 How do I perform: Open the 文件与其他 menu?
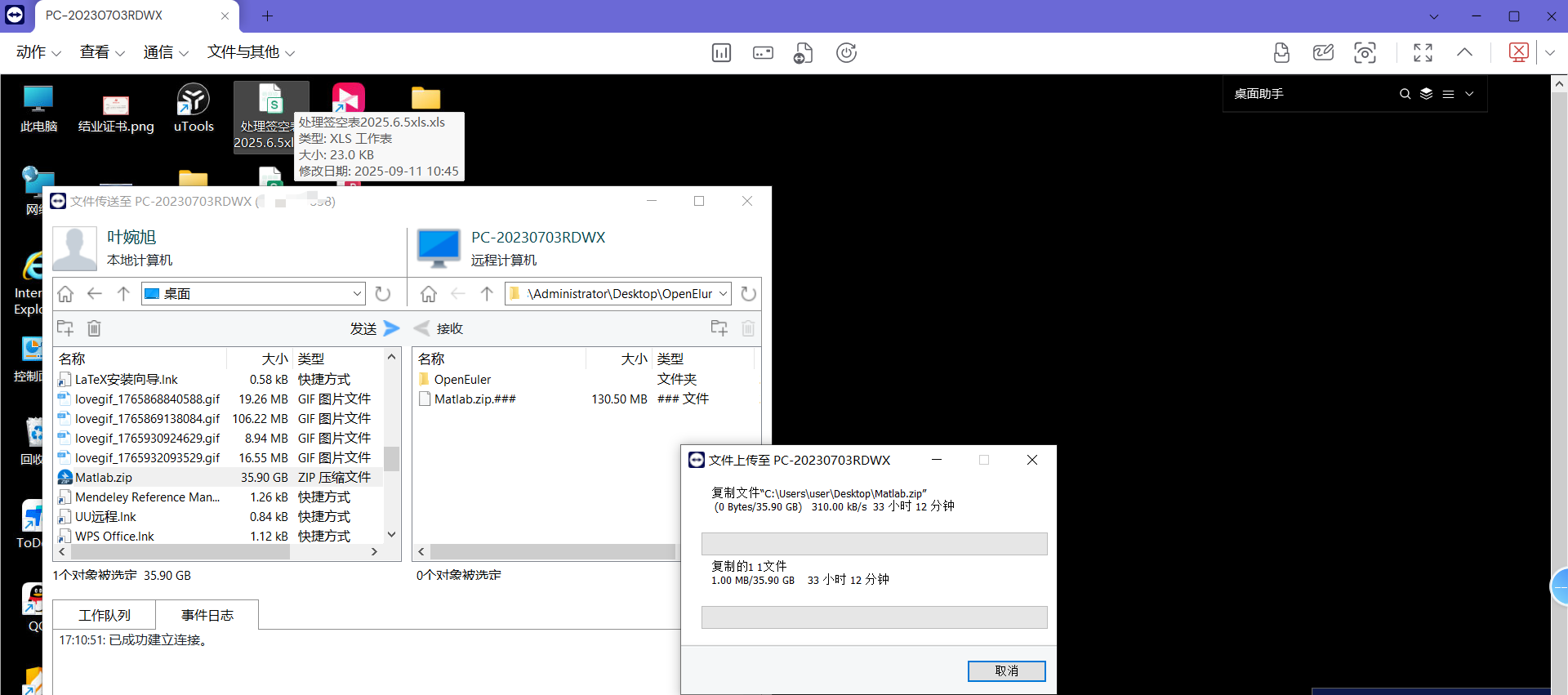pyautogui.click(x=250, y=52)
